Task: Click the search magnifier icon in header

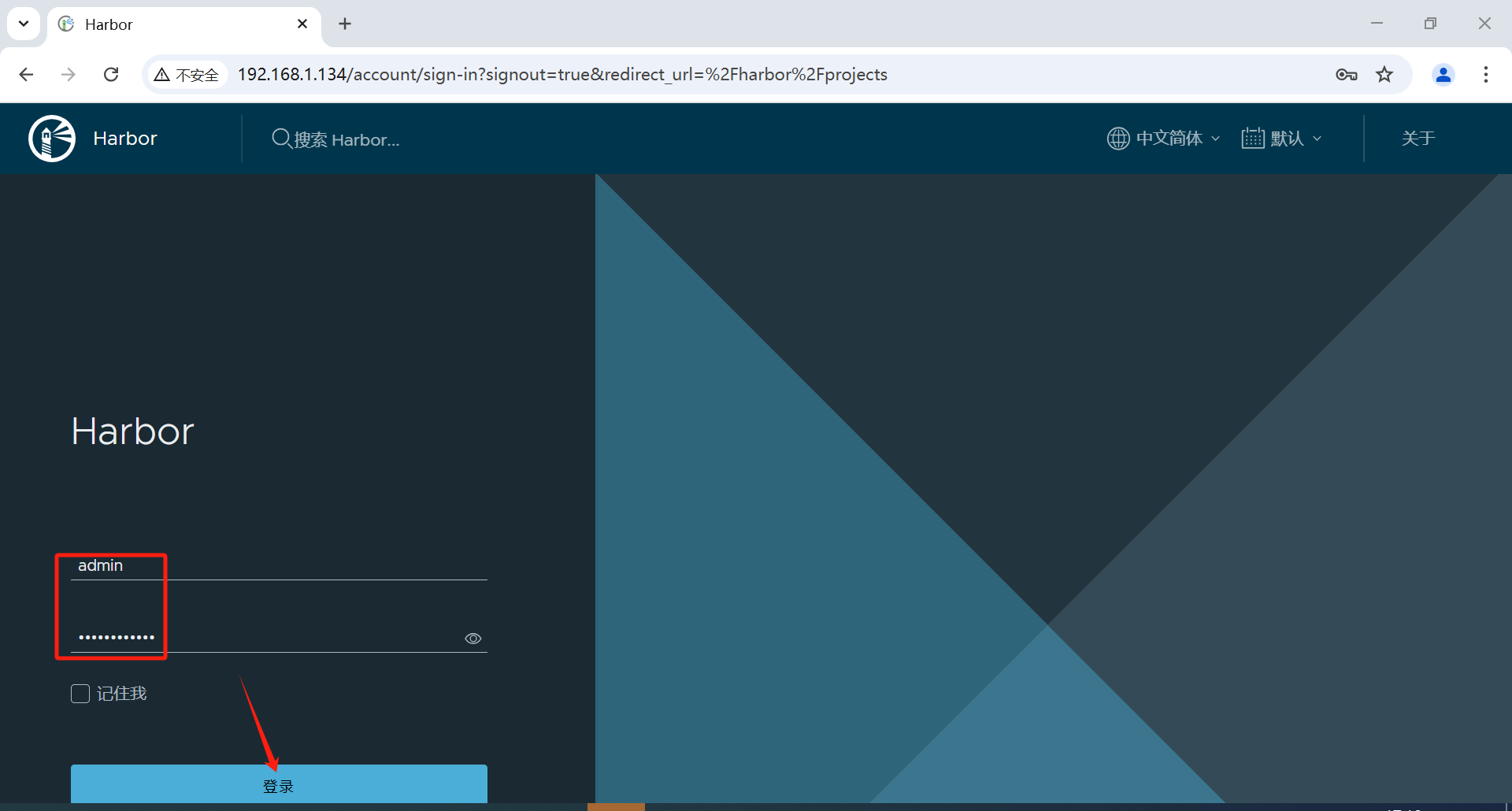Action: (281, 139)
